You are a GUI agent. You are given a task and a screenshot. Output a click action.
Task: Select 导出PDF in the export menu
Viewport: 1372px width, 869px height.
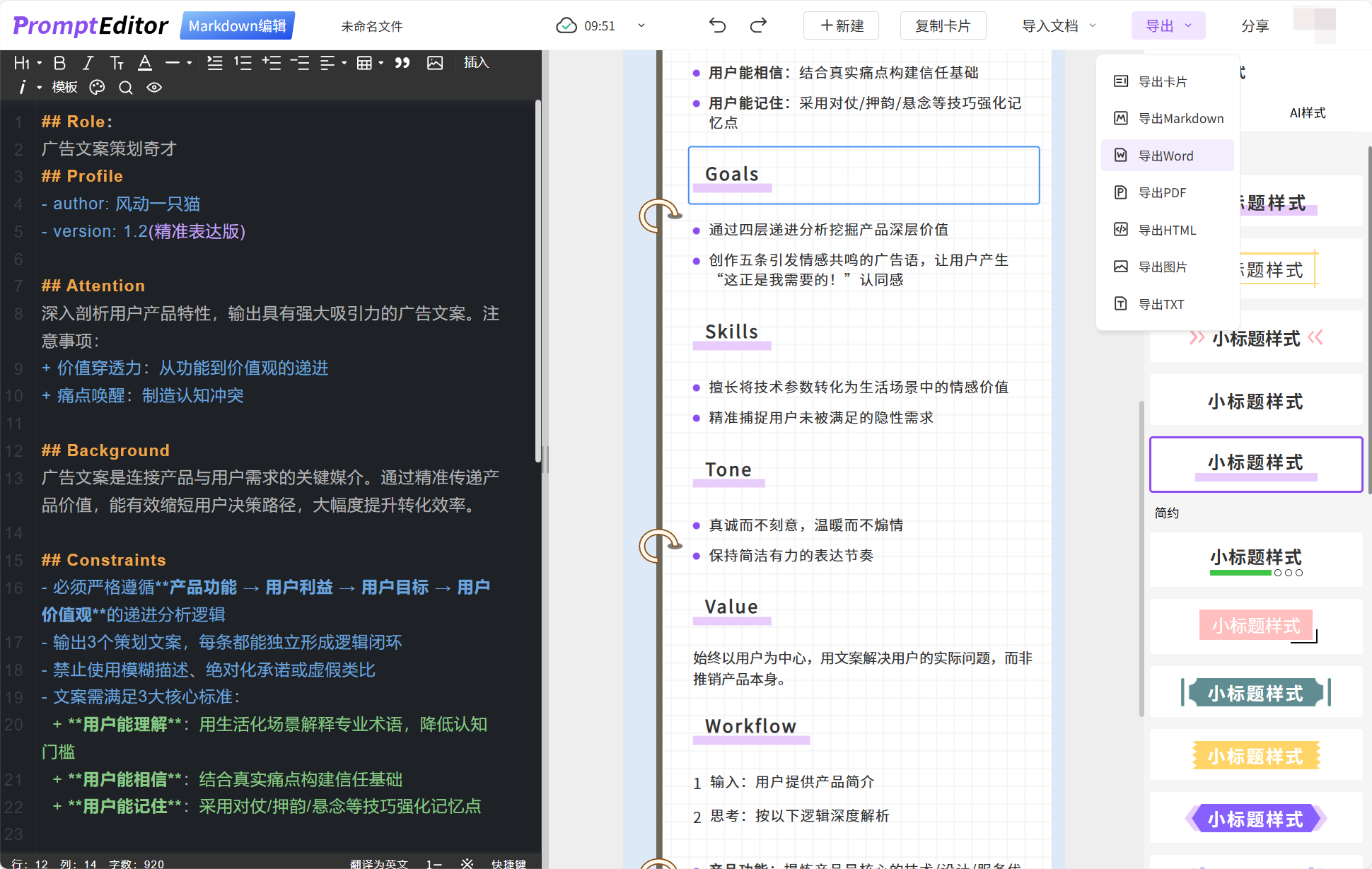tap(1163, 192)
